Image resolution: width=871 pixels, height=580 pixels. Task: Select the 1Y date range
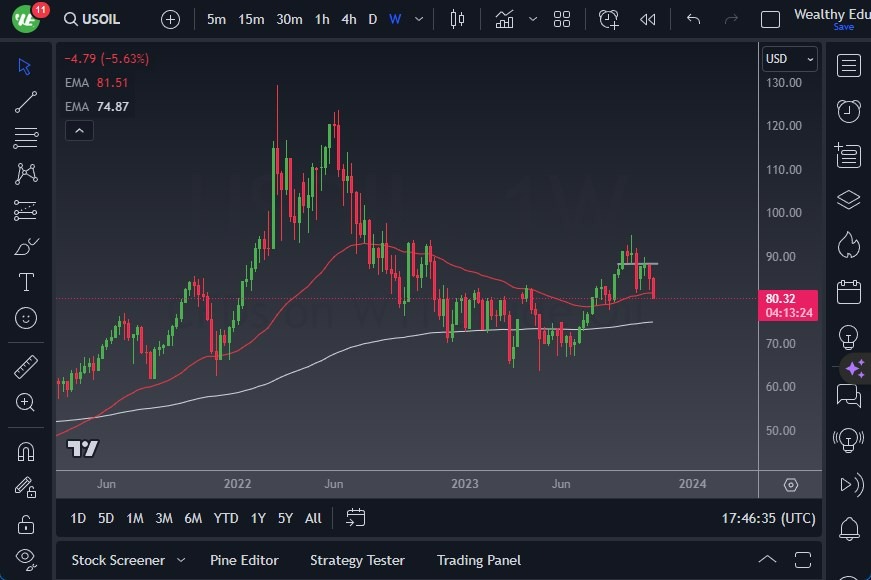click(258, 518)
